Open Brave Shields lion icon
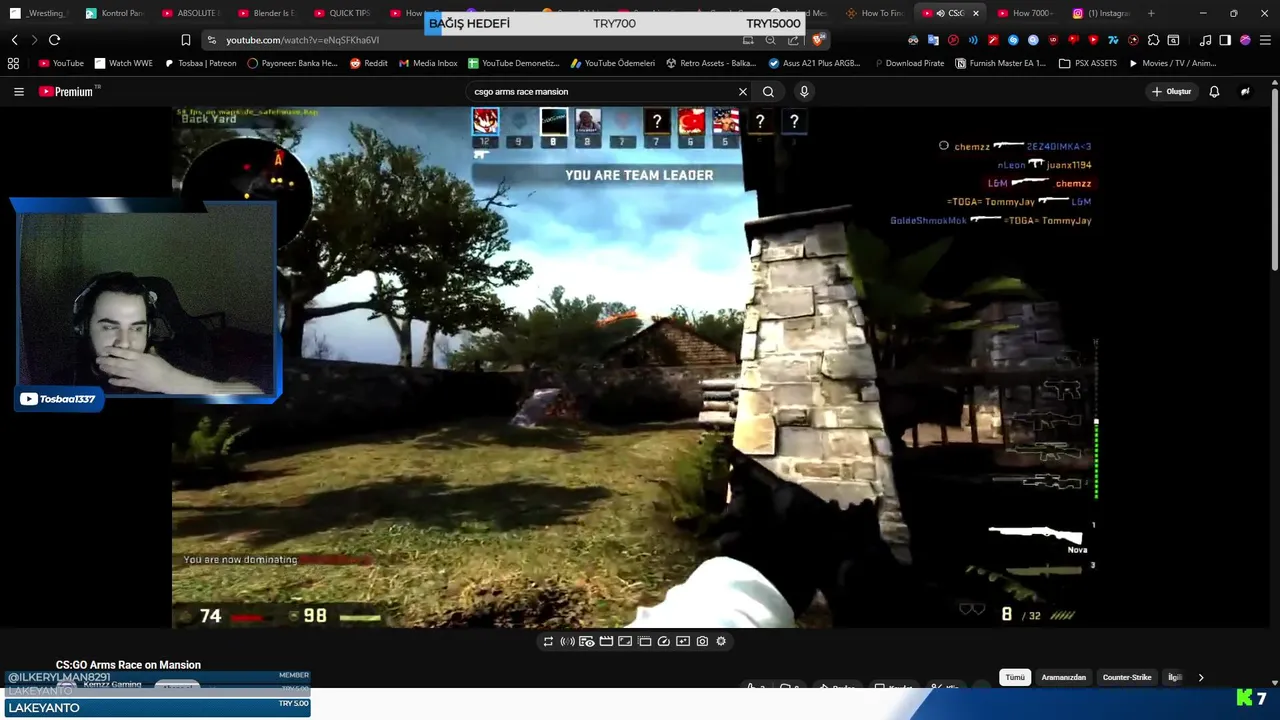 [818, 39]
